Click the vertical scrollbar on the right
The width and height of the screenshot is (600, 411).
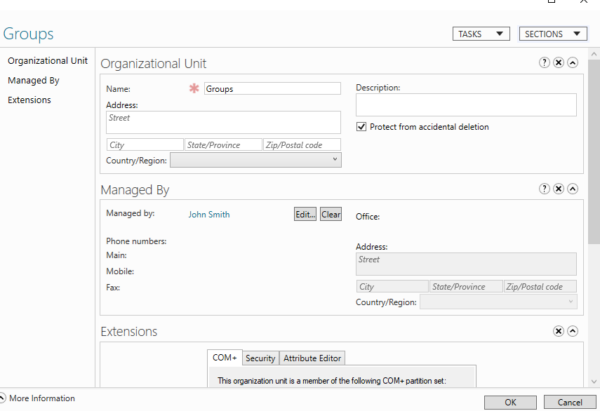click(594, 150)
